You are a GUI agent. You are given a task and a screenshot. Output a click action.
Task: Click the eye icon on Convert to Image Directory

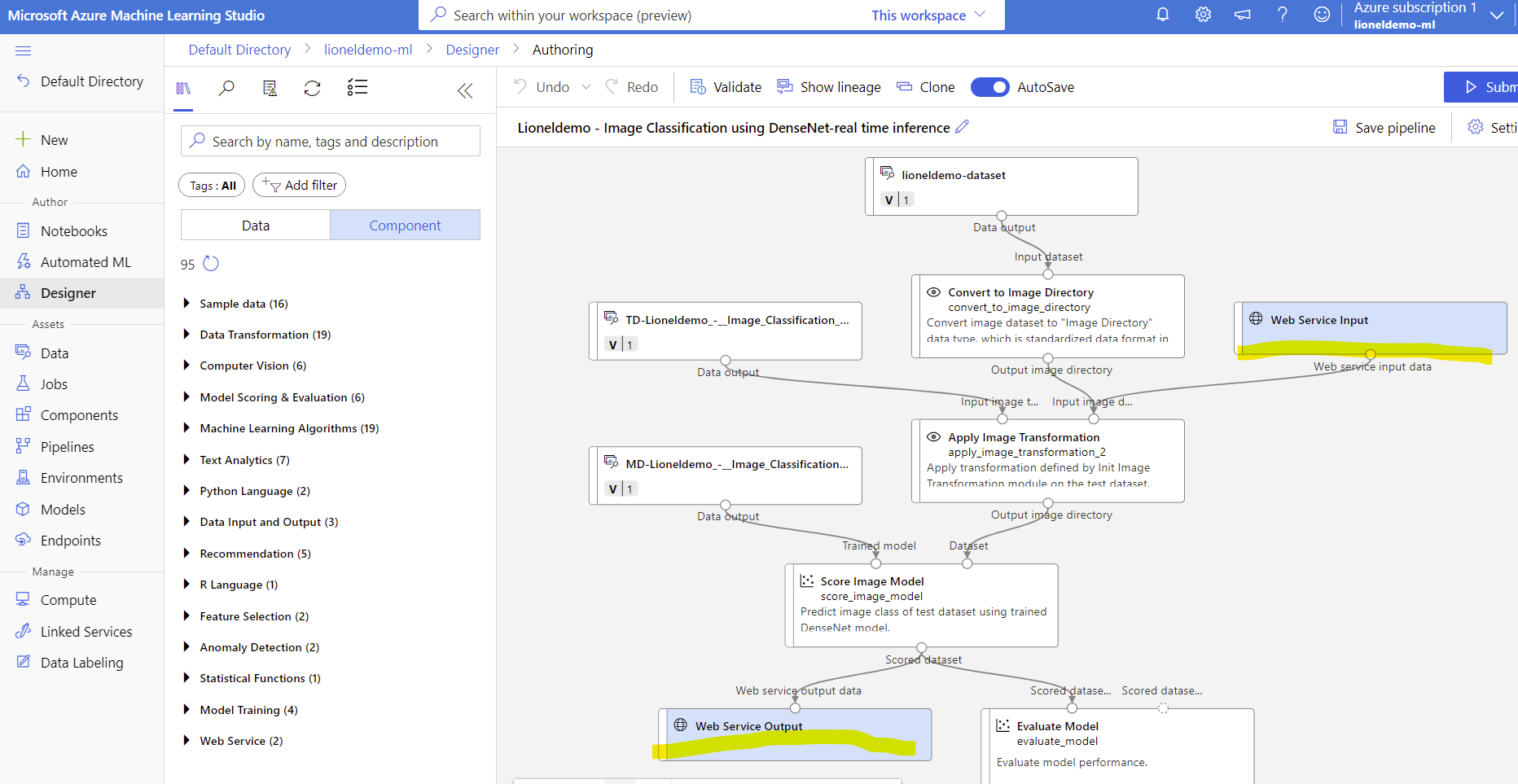(934, 291)
